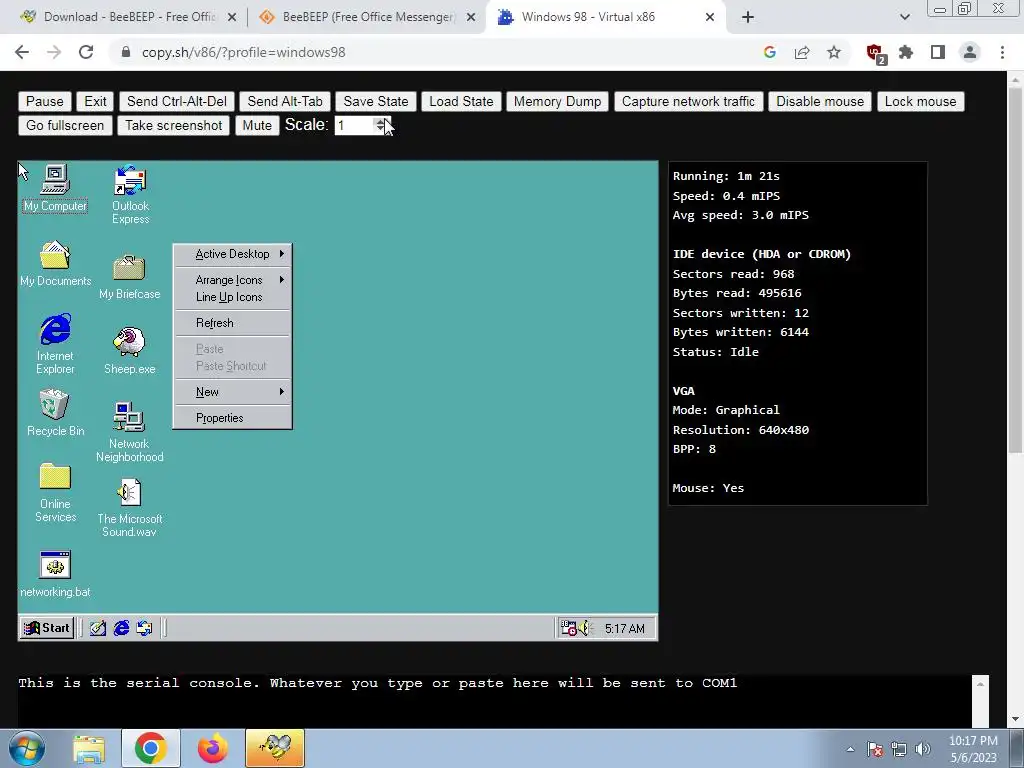Screen dimensions: 1024x768
Task: Click the address bar URL
Action: 244,52
